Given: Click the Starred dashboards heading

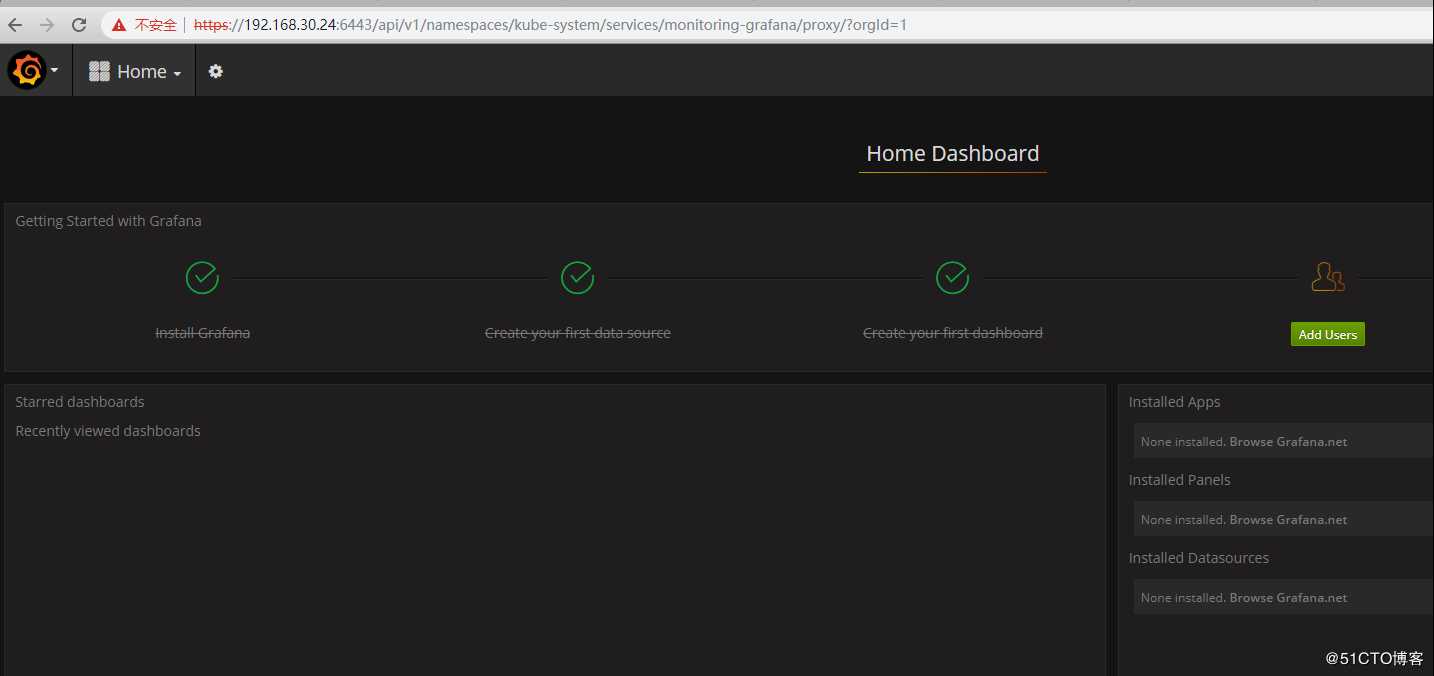Looking at the screenshot, I should (80, 402).
